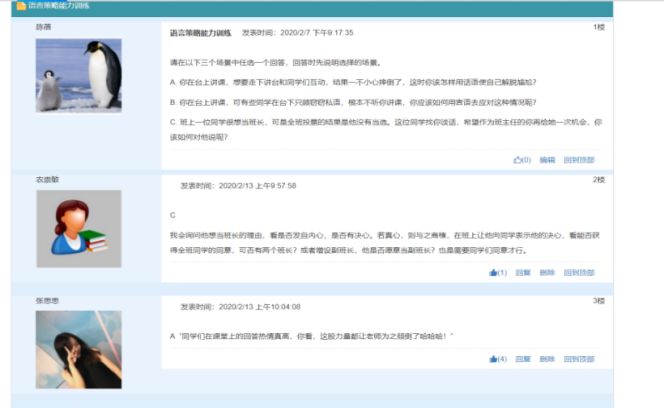Open the cartoon girl-with-books avatar on 2楼

[x=79, y=229]
